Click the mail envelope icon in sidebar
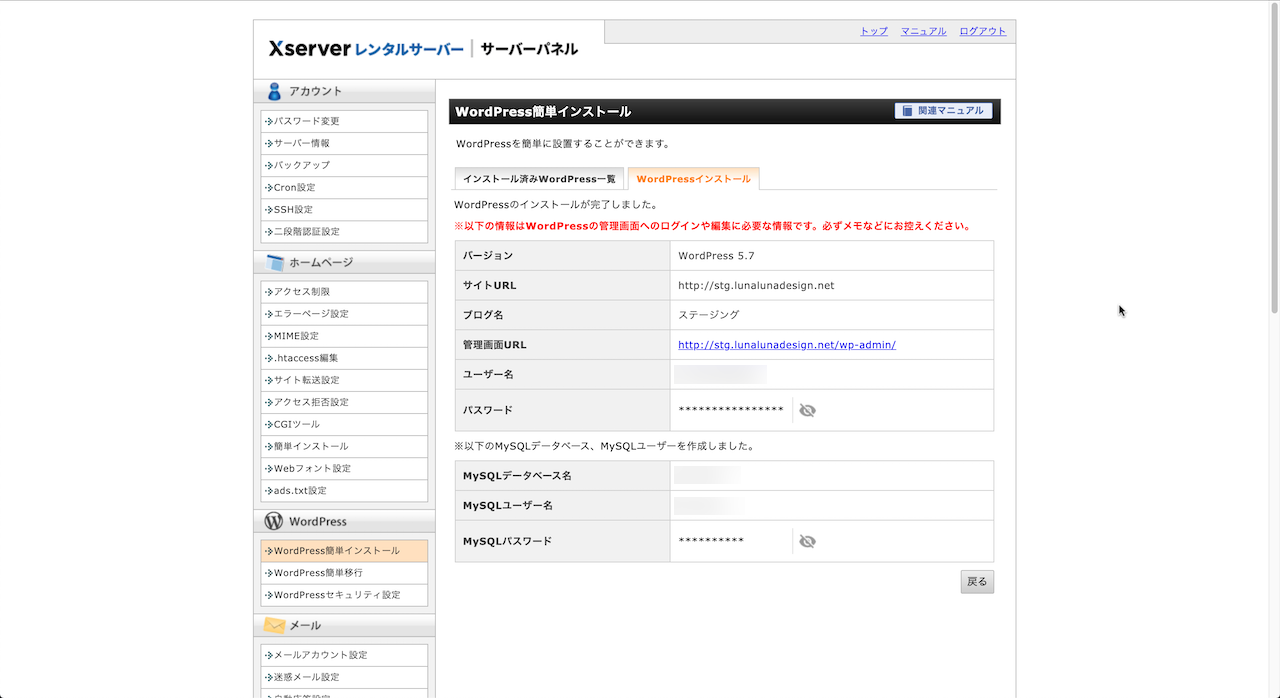Screen dimensions: 1280x698 (x=274, y=625)
